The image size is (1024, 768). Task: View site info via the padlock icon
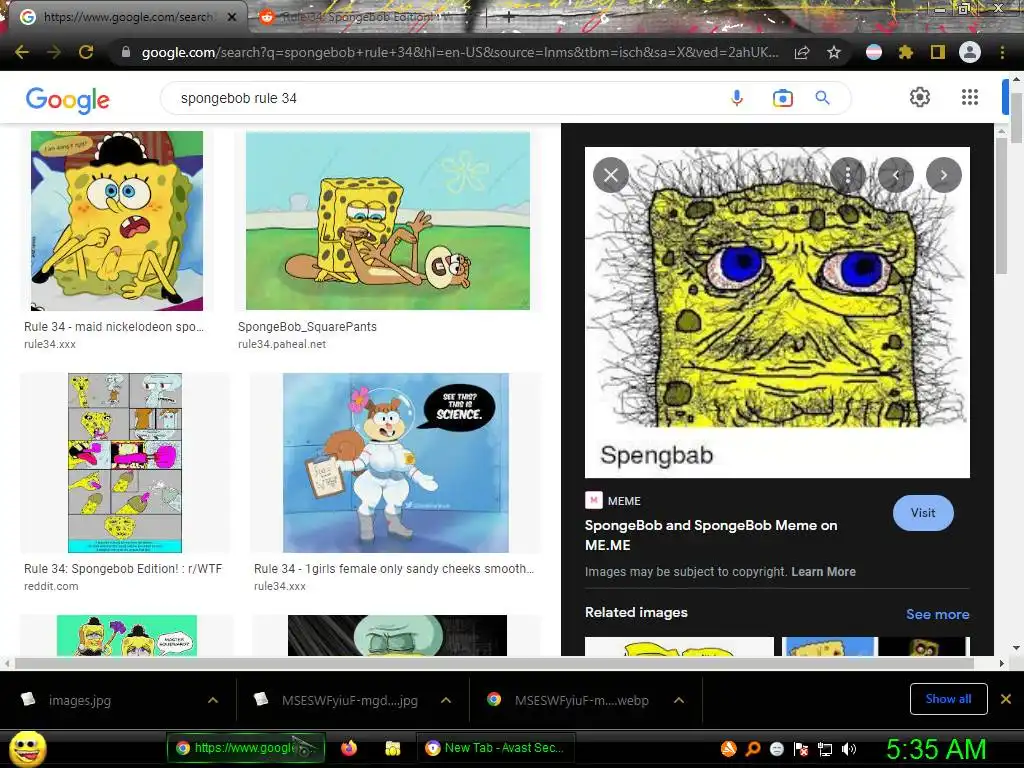click(x=126, y=52)
